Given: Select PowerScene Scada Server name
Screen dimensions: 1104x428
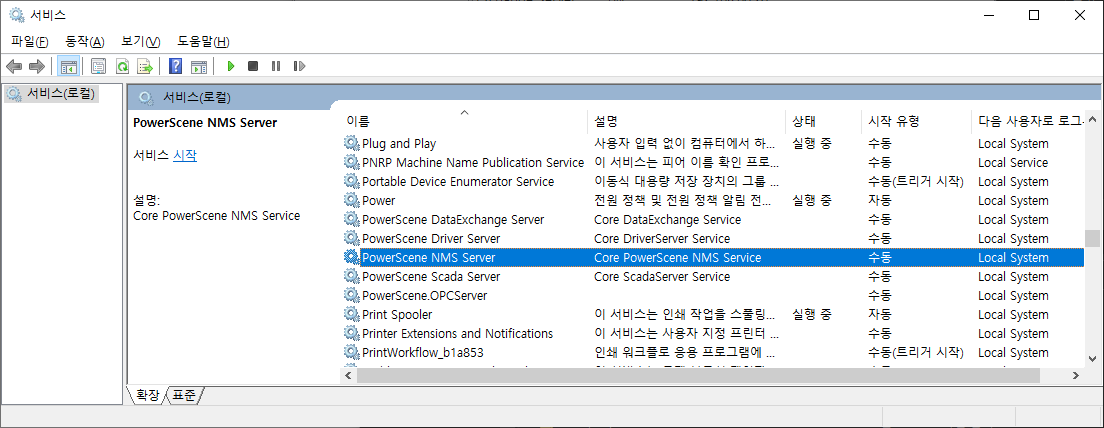Looking at the screenshot, I should [431, 277].
